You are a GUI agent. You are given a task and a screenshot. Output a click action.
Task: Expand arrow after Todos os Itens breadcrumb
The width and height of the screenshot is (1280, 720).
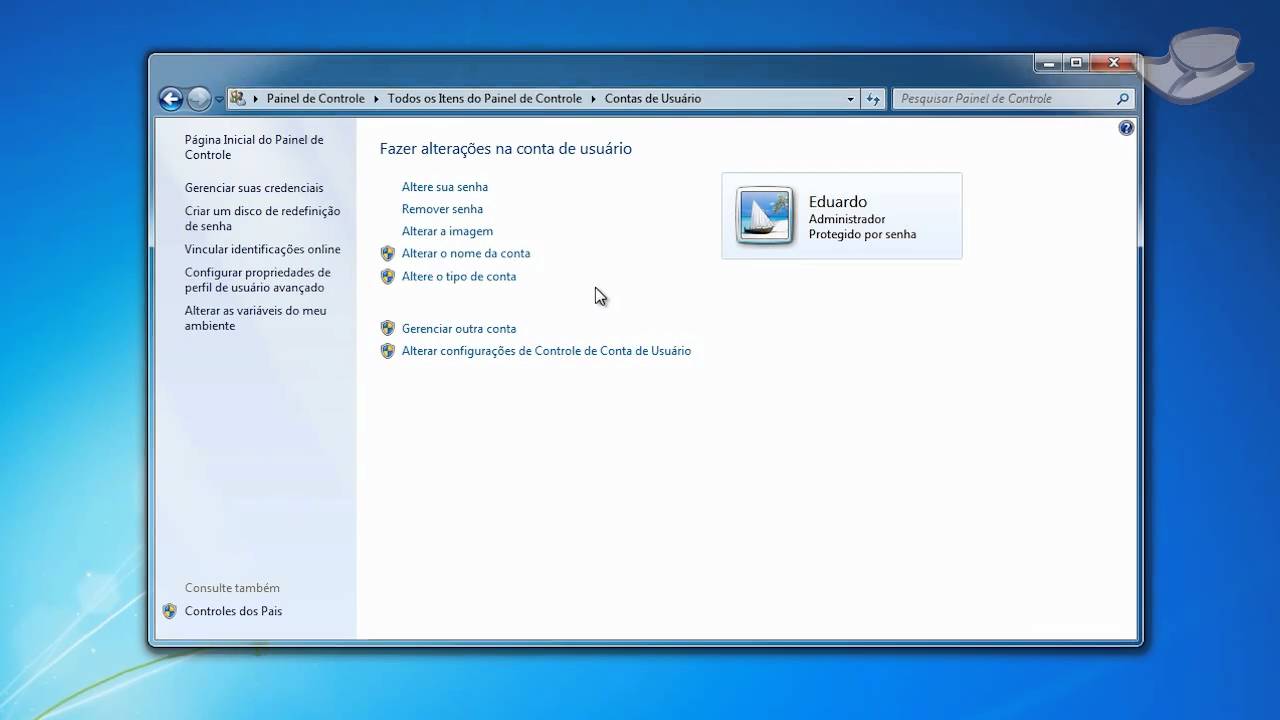[593, 99]
